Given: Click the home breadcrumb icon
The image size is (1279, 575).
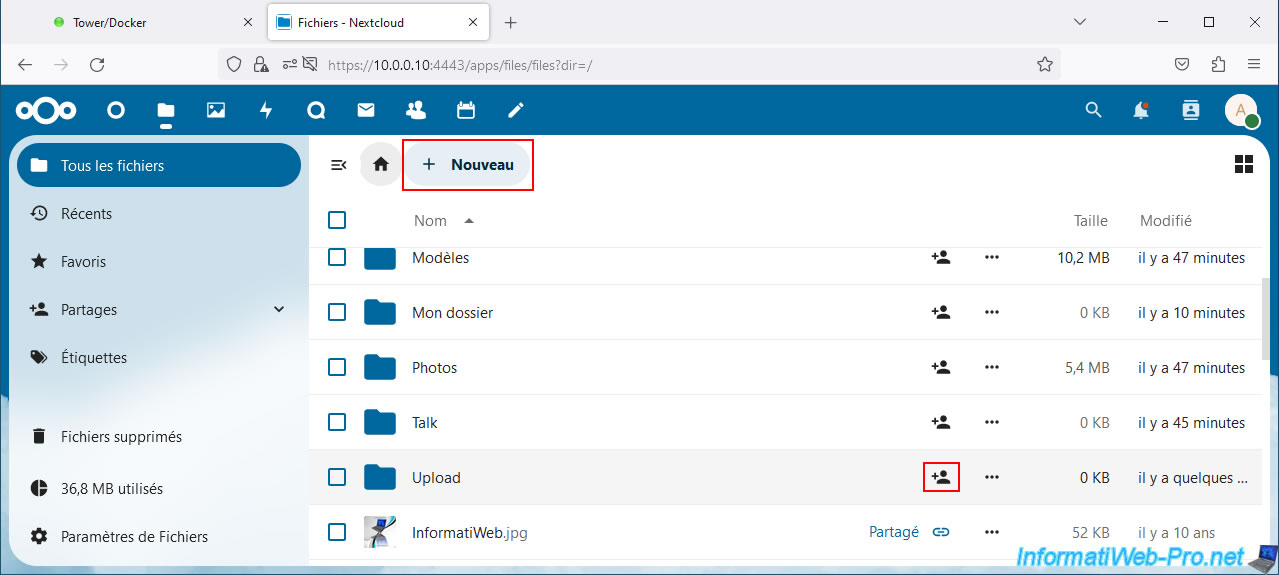Looking at the screenshot, I should 381,165.
